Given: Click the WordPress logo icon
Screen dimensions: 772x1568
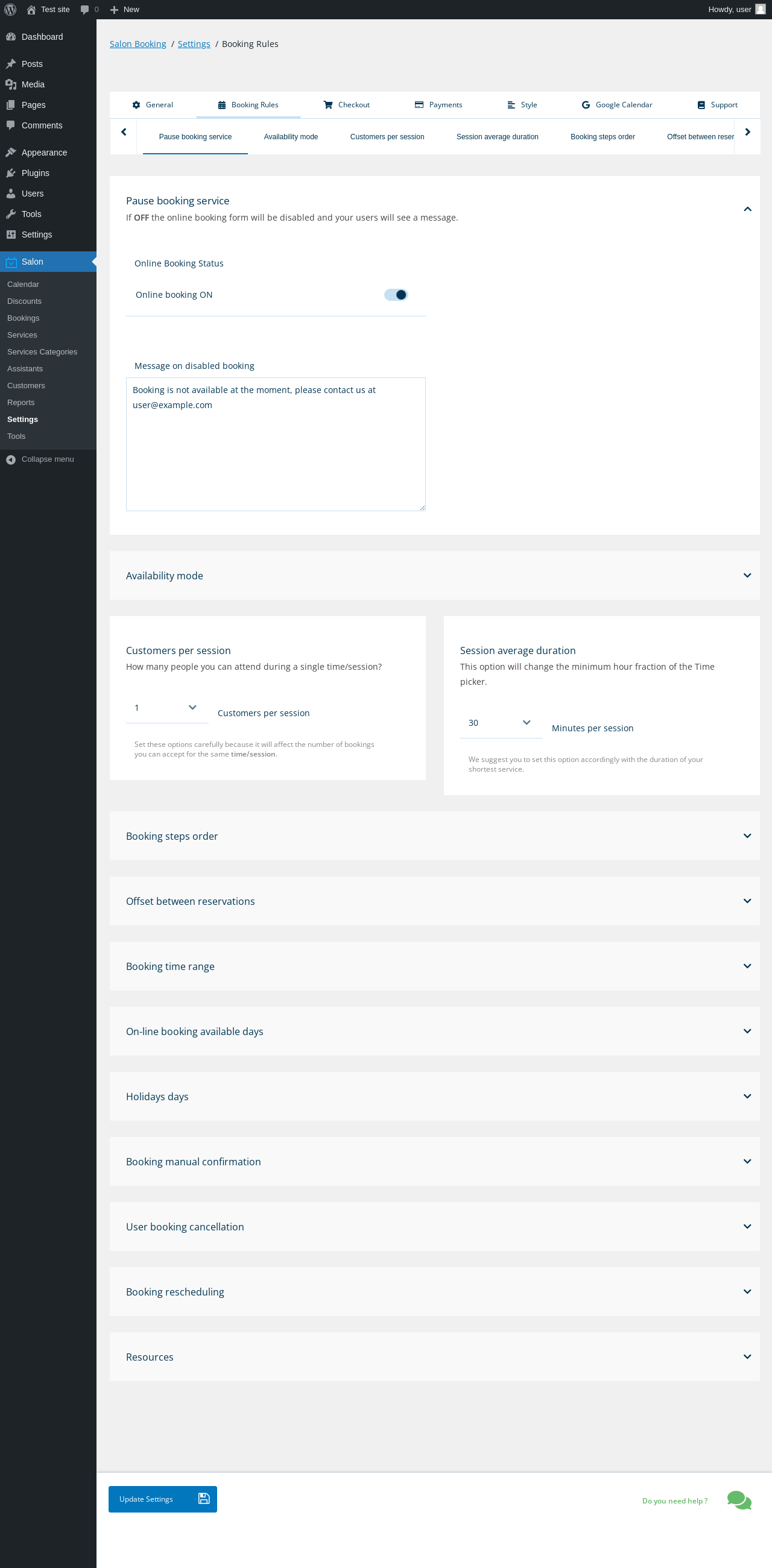Looking at the screenshot, I should [10, 10].
